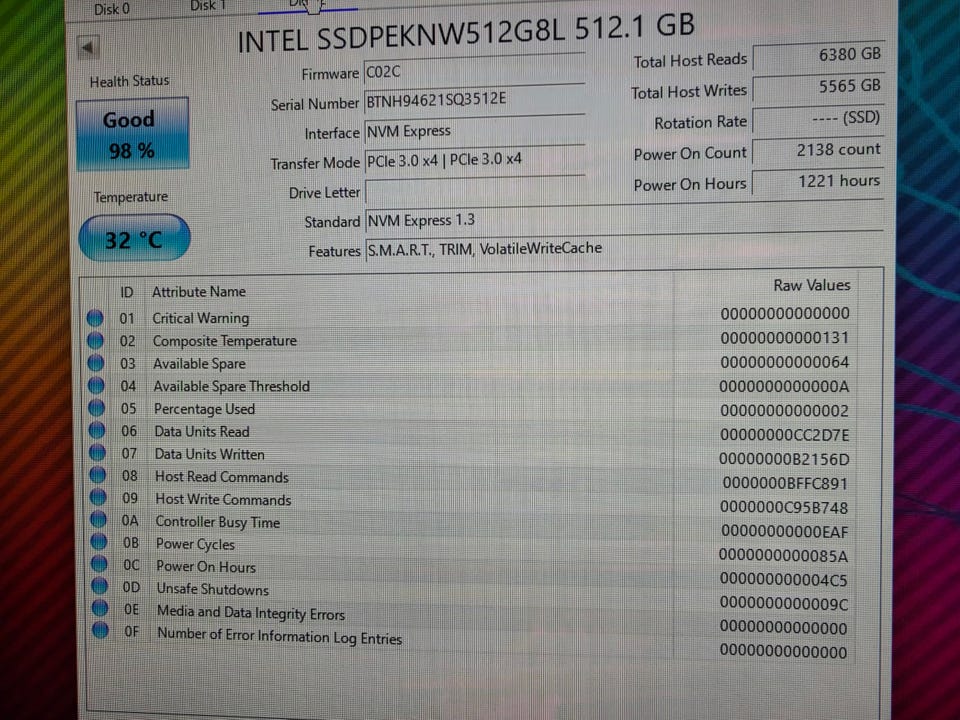Screen dimensions: 960x720
Task: Click the status circle for Available Spare Threshold
Action: 96,386
